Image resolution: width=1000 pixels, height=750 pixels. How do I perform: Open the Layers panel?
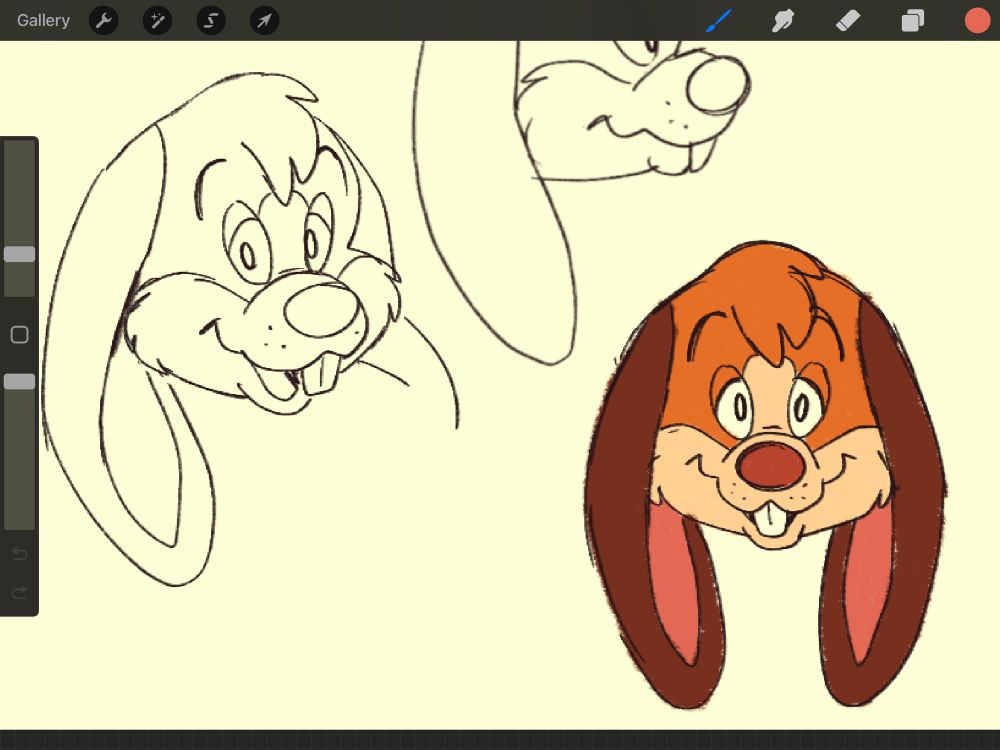click(x=913, y=20)
